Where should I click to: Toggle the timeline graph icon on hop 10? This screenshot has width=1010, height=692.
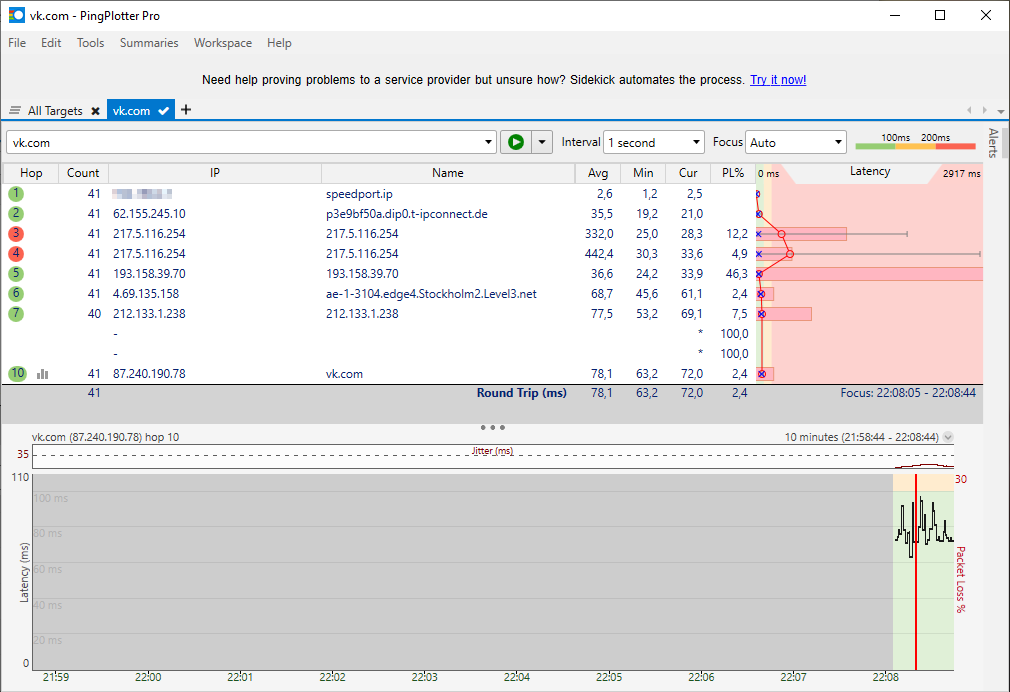tap(43, 374)
